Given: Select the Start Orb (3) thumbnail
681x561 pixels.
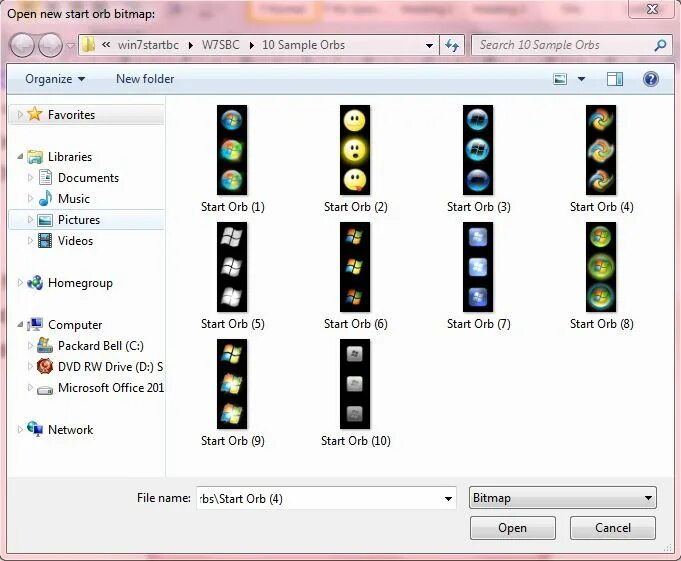Looking at the screenshot, I should tap(478, 150).
